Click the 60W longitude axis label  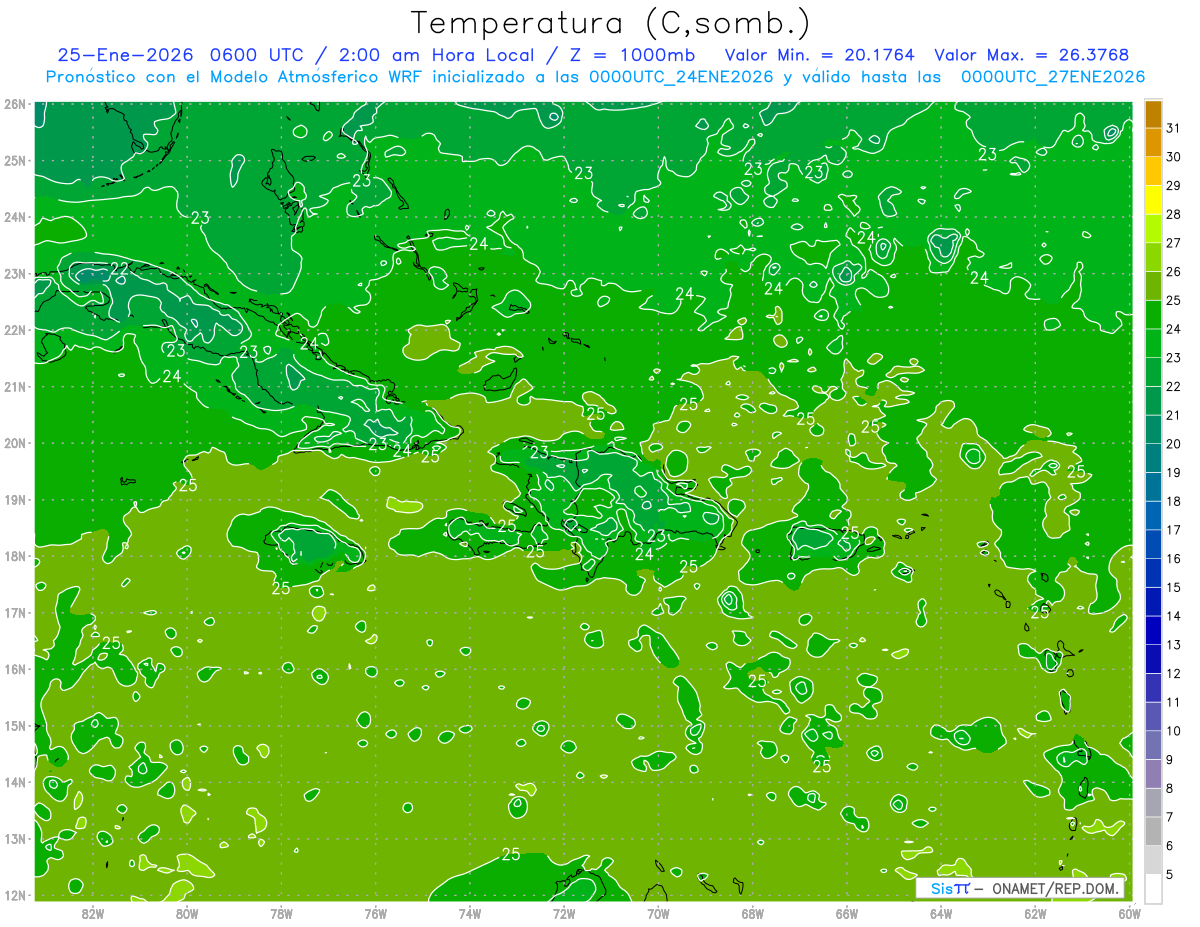(x=1130, y=912)
